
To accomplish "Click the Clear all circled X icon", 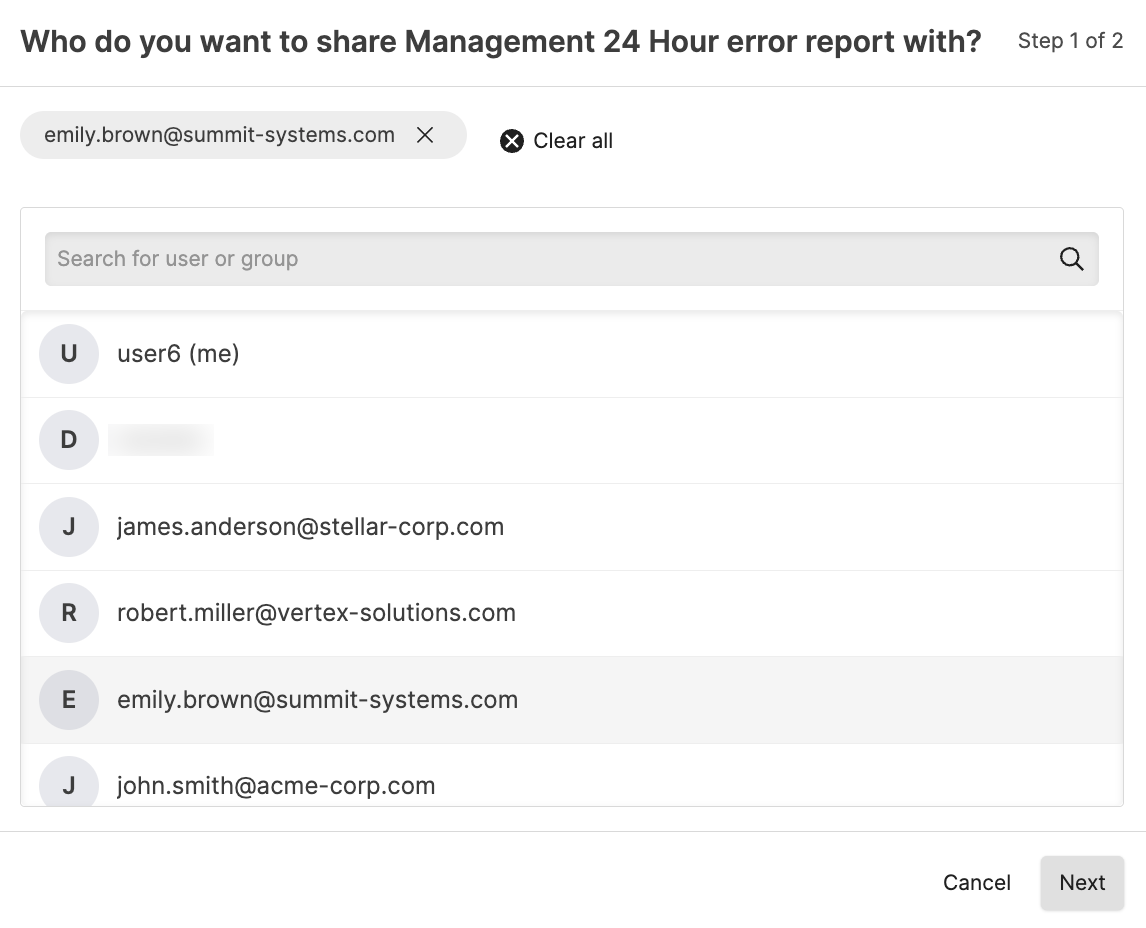I will (x=512, y=141).
